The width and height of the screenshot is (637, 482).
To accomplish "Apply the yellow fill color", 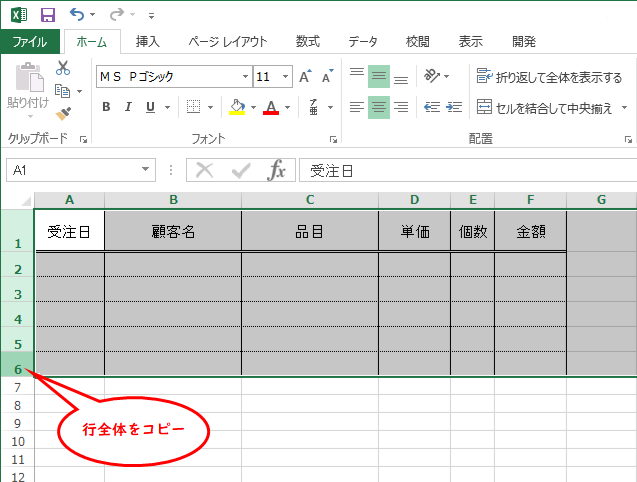I will (x=237, y=107).
